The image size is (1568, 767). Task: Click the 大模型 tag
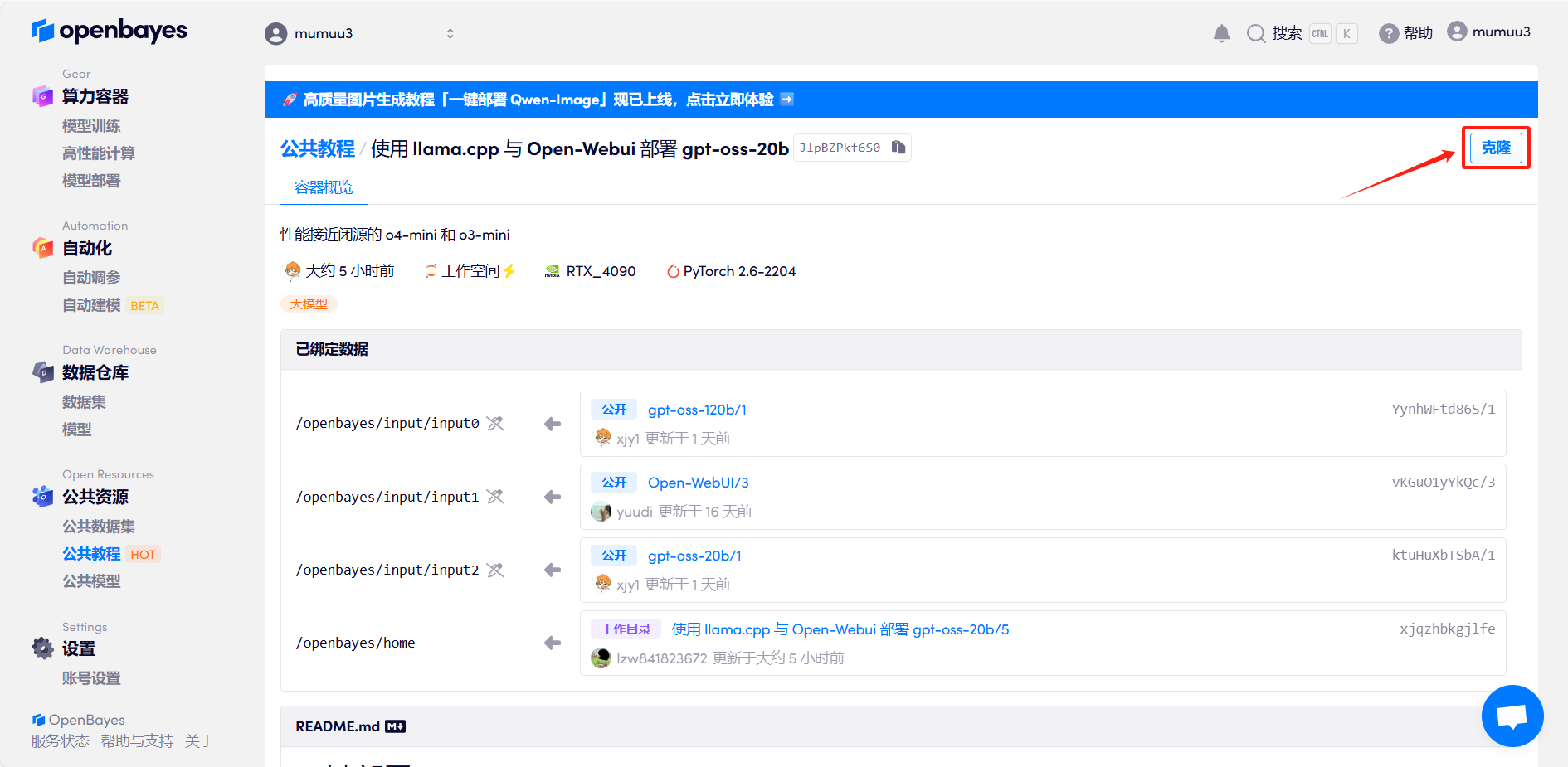pos(309,304)
